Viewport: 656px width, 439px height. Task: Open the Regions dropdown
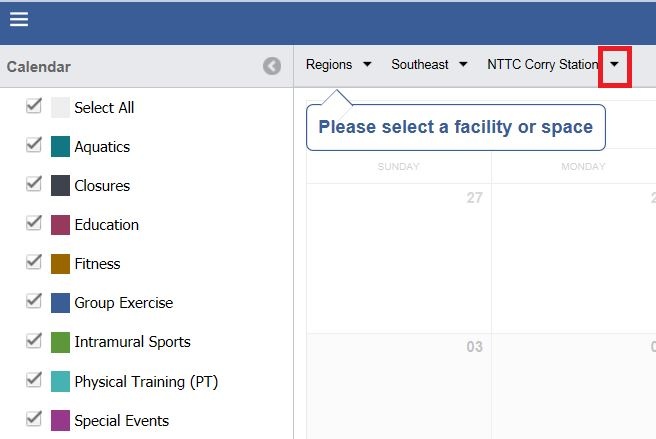pyautogui.click(x=338, y=64)
